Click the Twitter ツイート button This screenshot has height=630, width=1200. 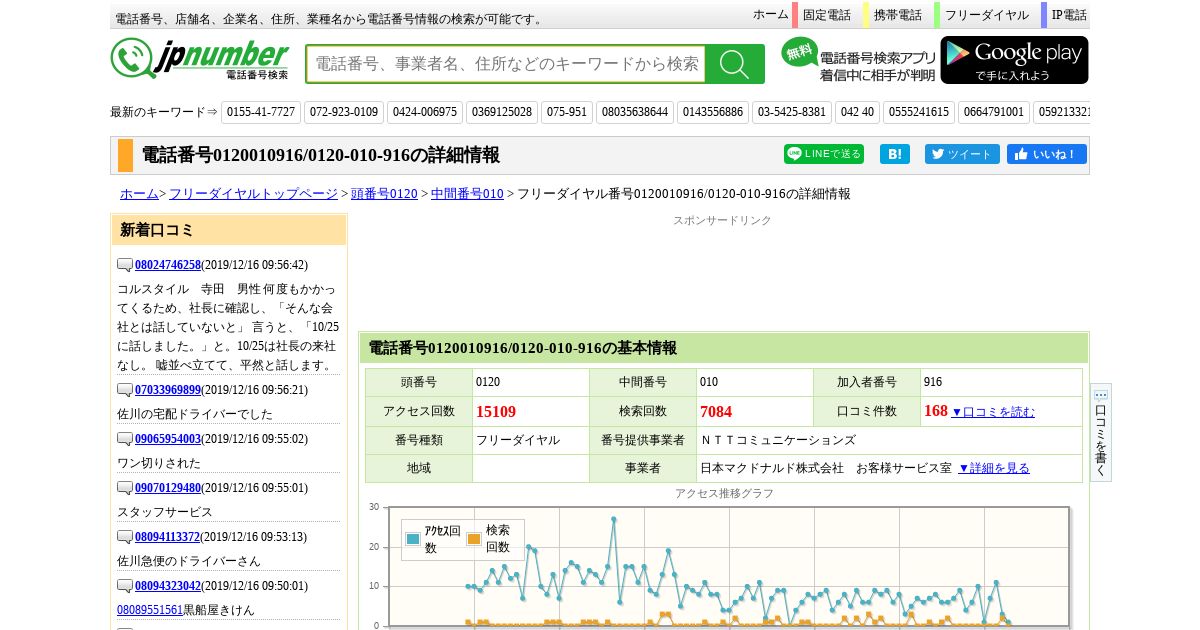(x=962, y=154)
